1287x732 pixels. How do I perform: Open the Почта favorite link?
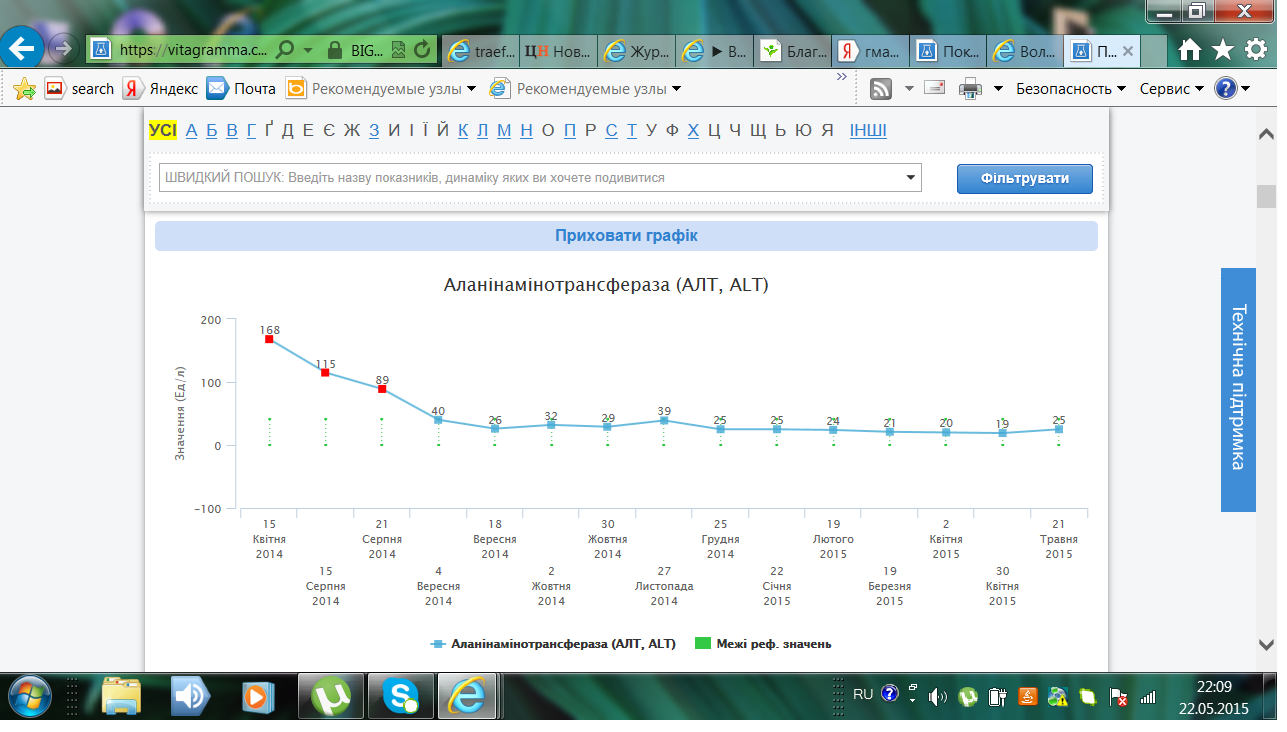(x=242, y=89)
